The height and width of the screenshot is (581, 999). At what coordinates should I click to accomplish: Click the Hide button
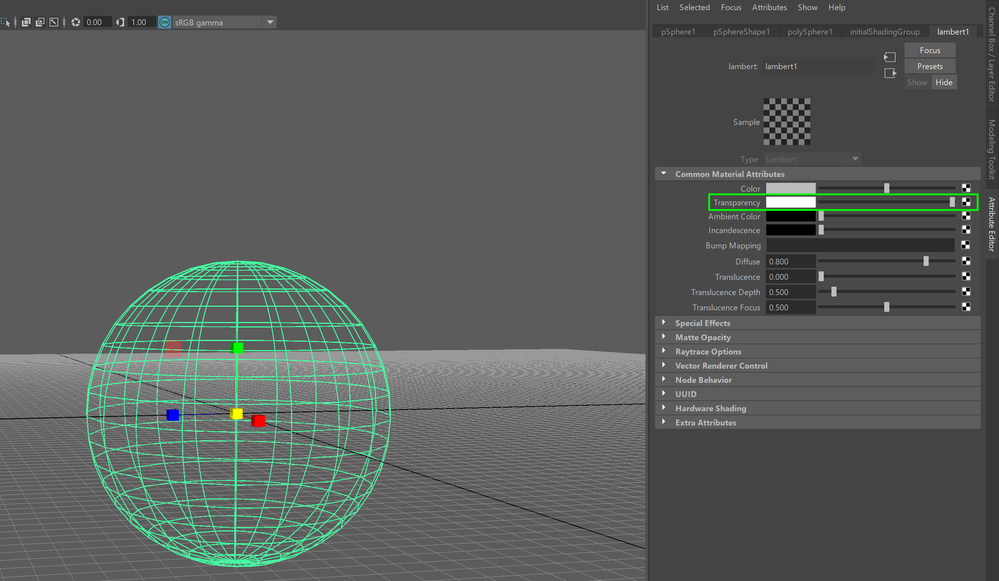[944, 82]
